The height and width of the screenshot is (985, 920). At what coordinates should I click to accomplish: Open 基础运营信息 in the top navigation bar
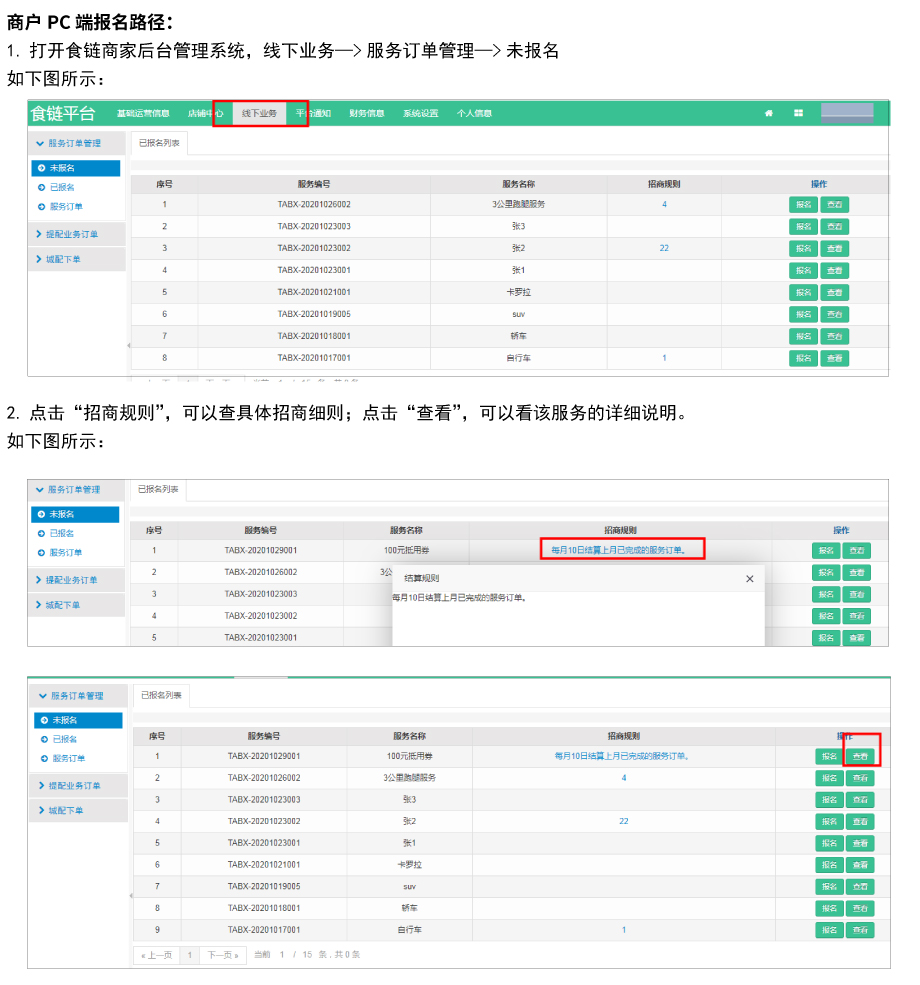(x=143, y=113)
